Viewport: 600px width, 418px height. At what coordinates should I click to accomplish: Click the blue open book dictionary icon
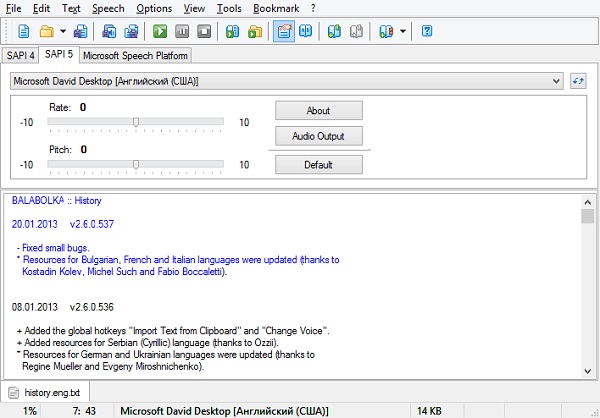pyautogui.click(x=305, y=31)
